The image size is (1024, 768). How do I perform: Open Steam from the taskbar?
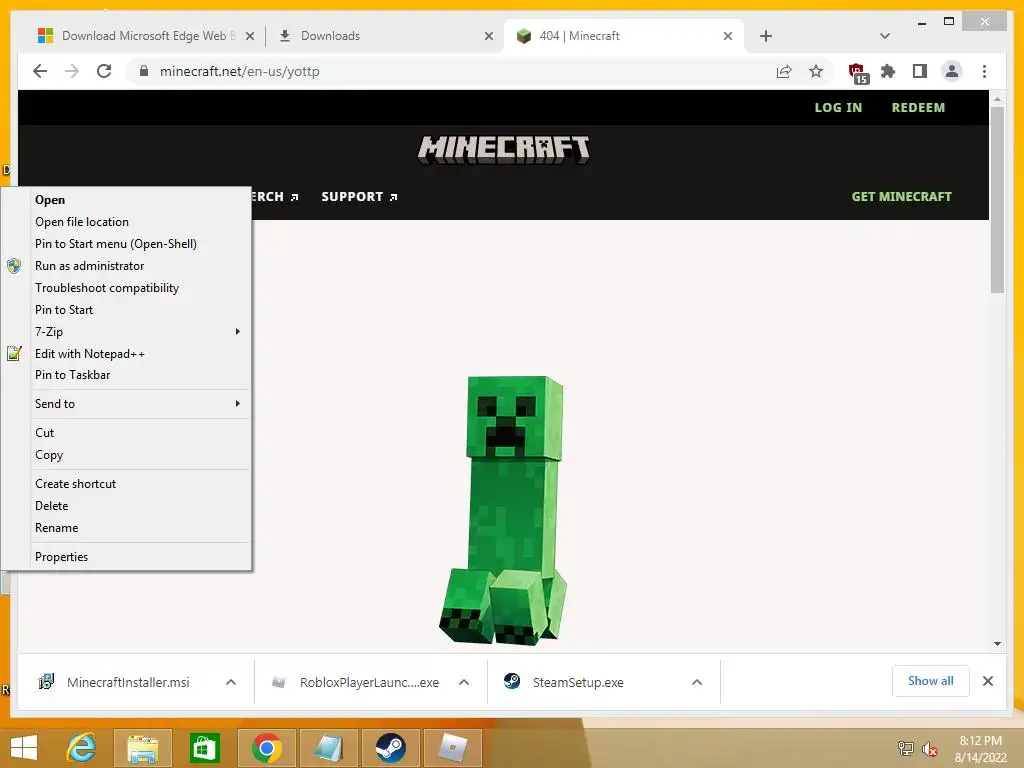[x=391, y=748]
